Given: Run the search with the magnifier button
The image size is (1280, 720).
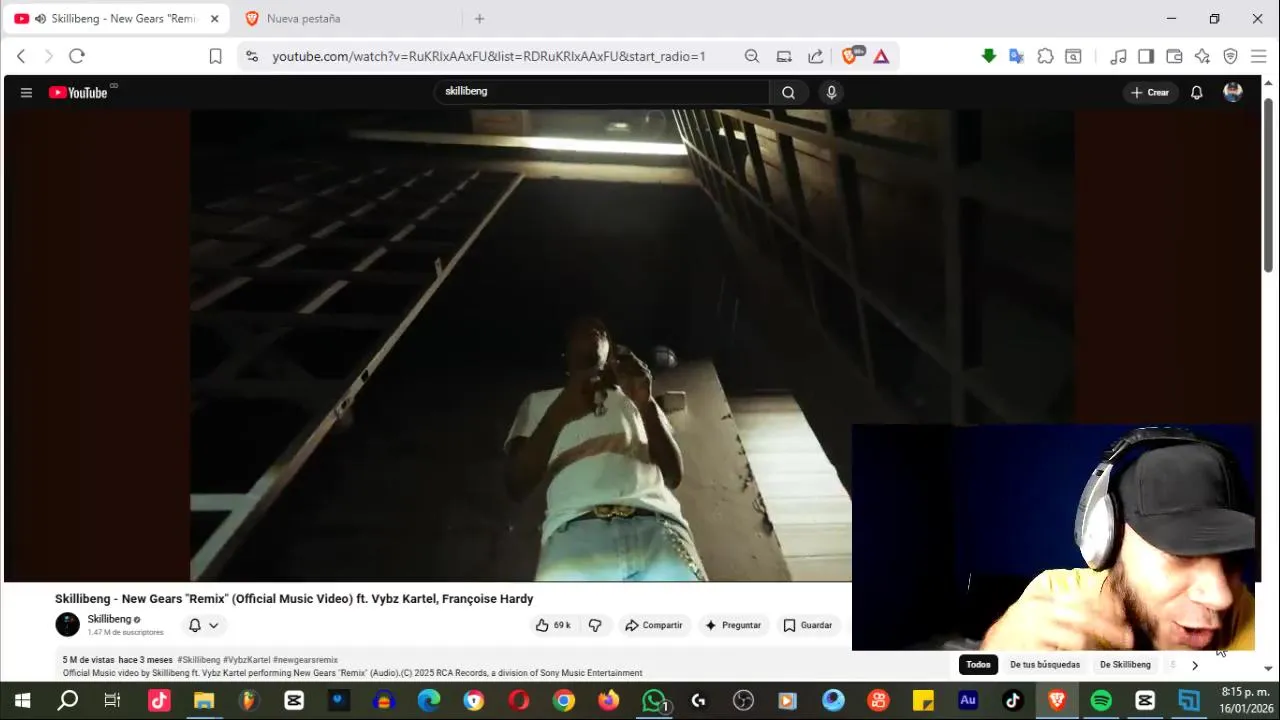Looking at the screenshot, I should click(788, 92).
